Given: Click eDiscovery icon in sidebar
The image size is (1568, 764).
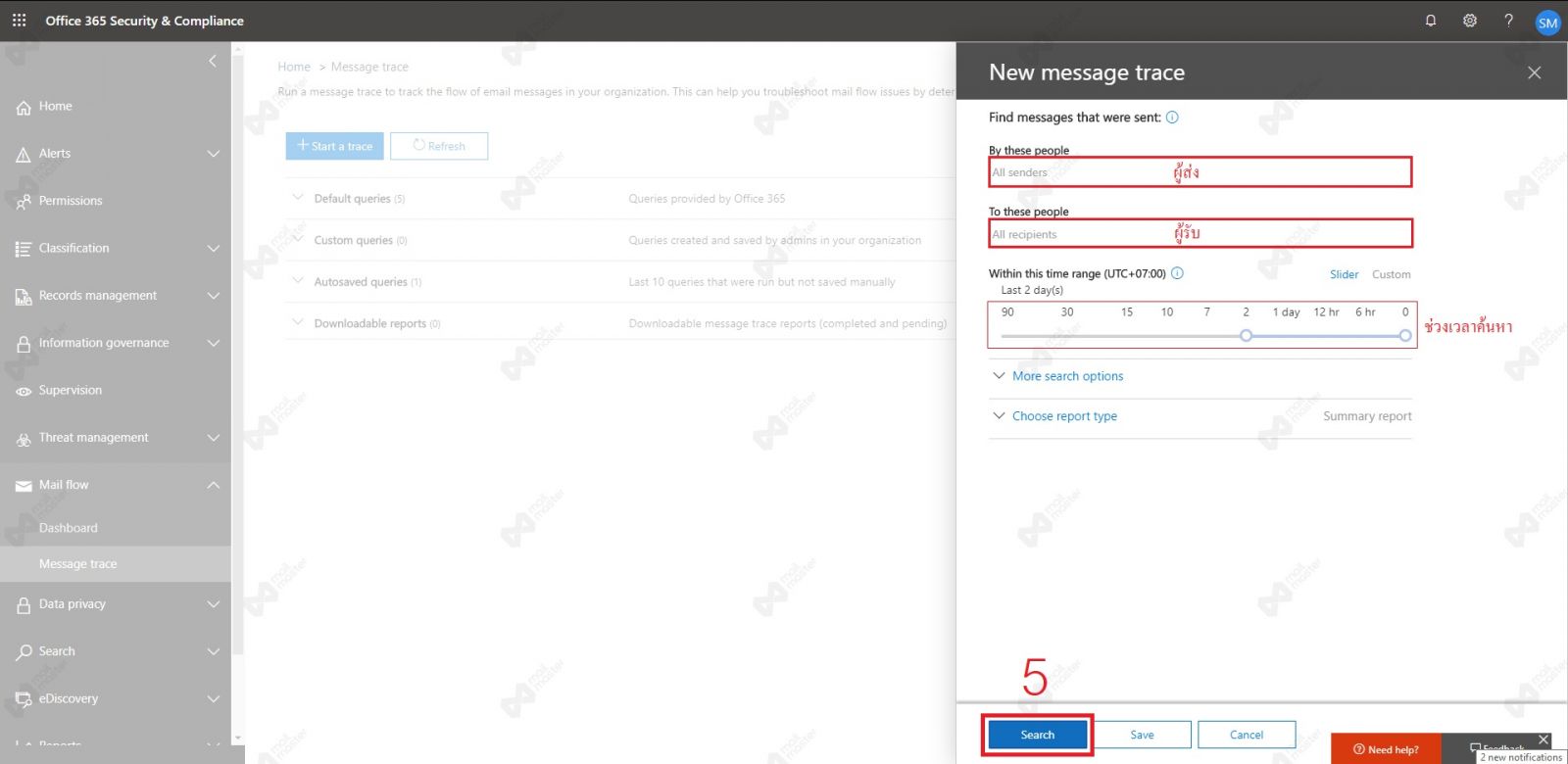Looking at the screenshot, I should (24, 699).
